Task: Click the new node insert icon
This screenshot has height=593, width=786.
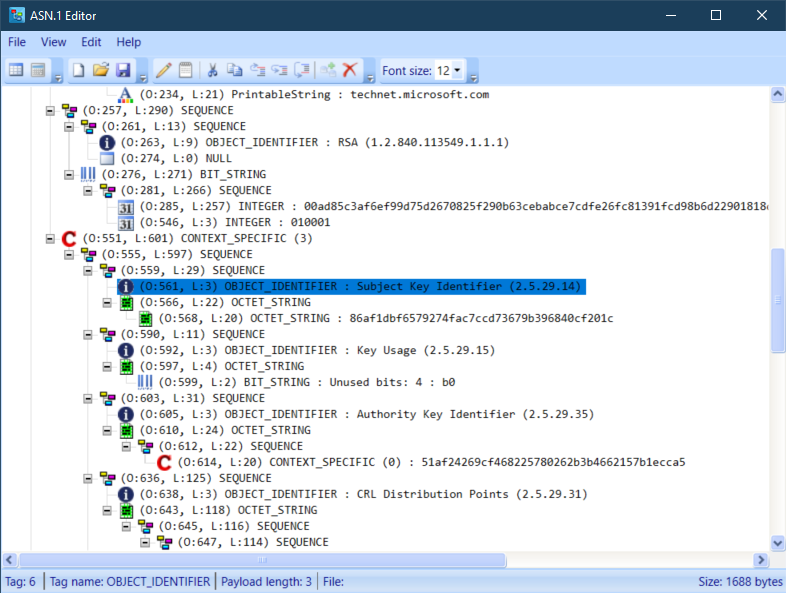Action: [328, 70]
